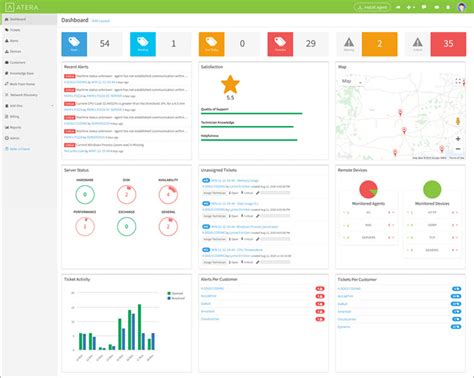
Task: Open the message icon in header
Action: tap(437, 7)
